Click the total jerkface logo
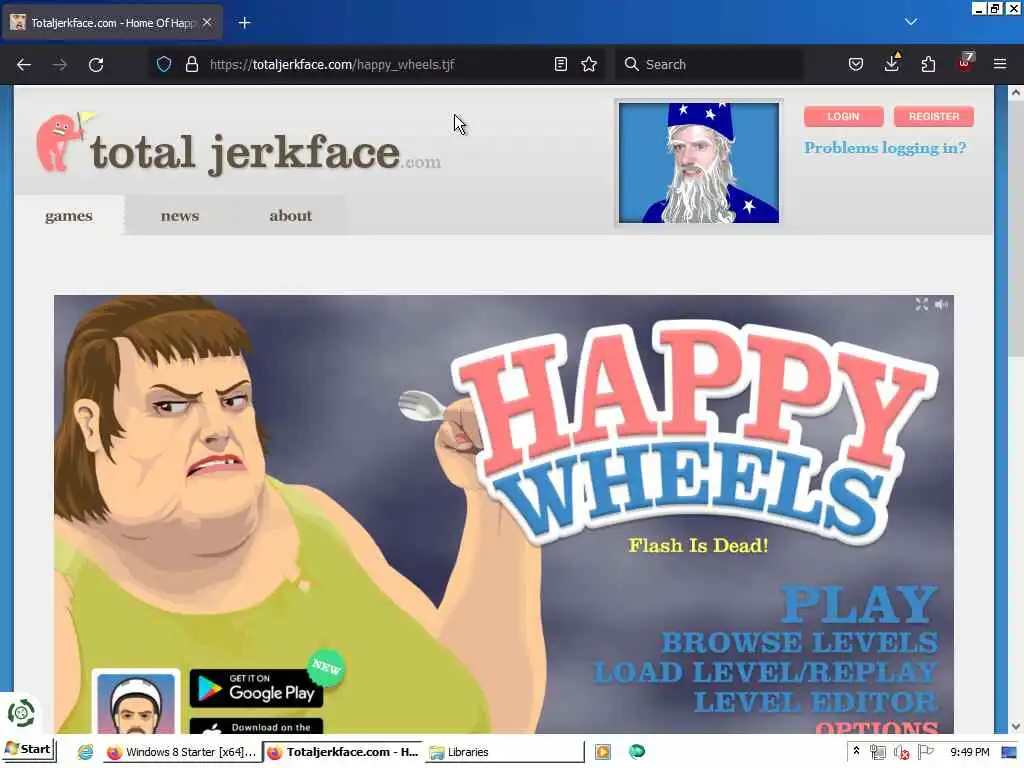Screen dimensions: 1024x768 (238, 144)
